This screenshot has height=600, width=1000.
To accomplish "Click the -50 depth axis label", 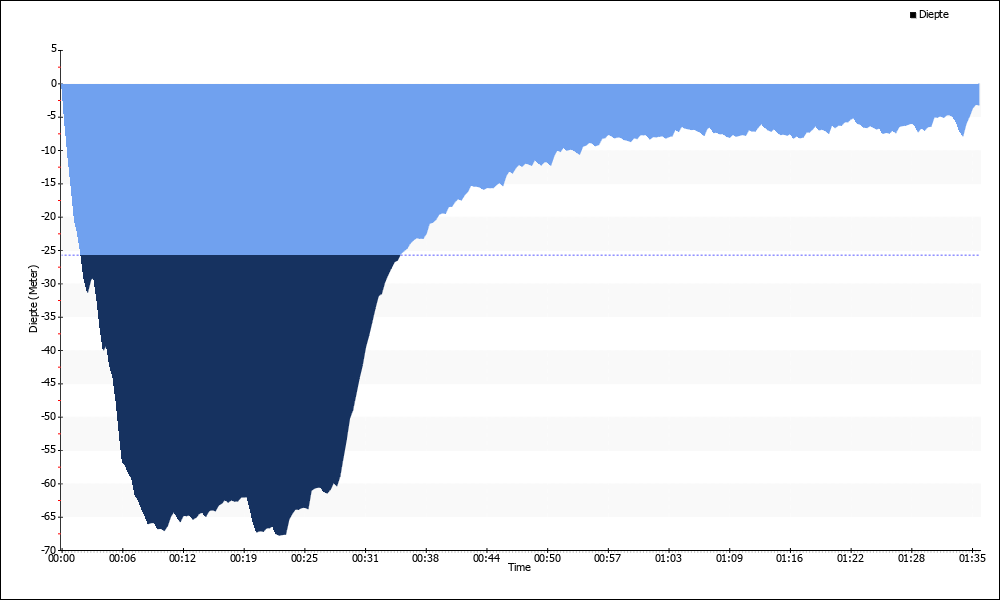I will tap(49, 416).
